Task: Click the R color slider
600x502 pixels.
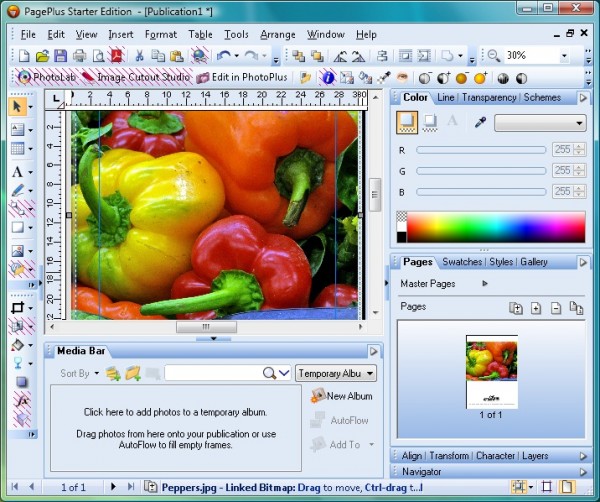Action: click(481, 150)
